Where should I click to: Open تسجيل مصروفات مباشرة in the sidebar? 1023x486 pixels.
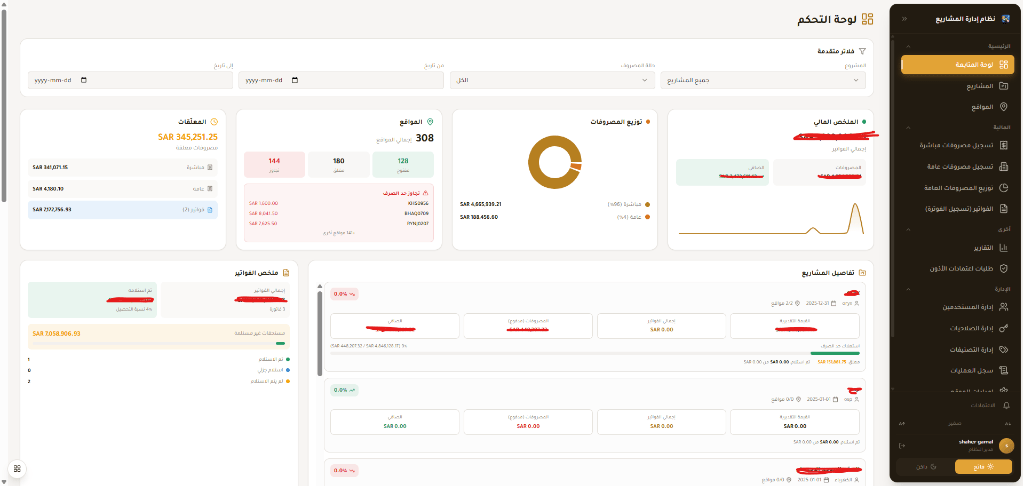950,146
